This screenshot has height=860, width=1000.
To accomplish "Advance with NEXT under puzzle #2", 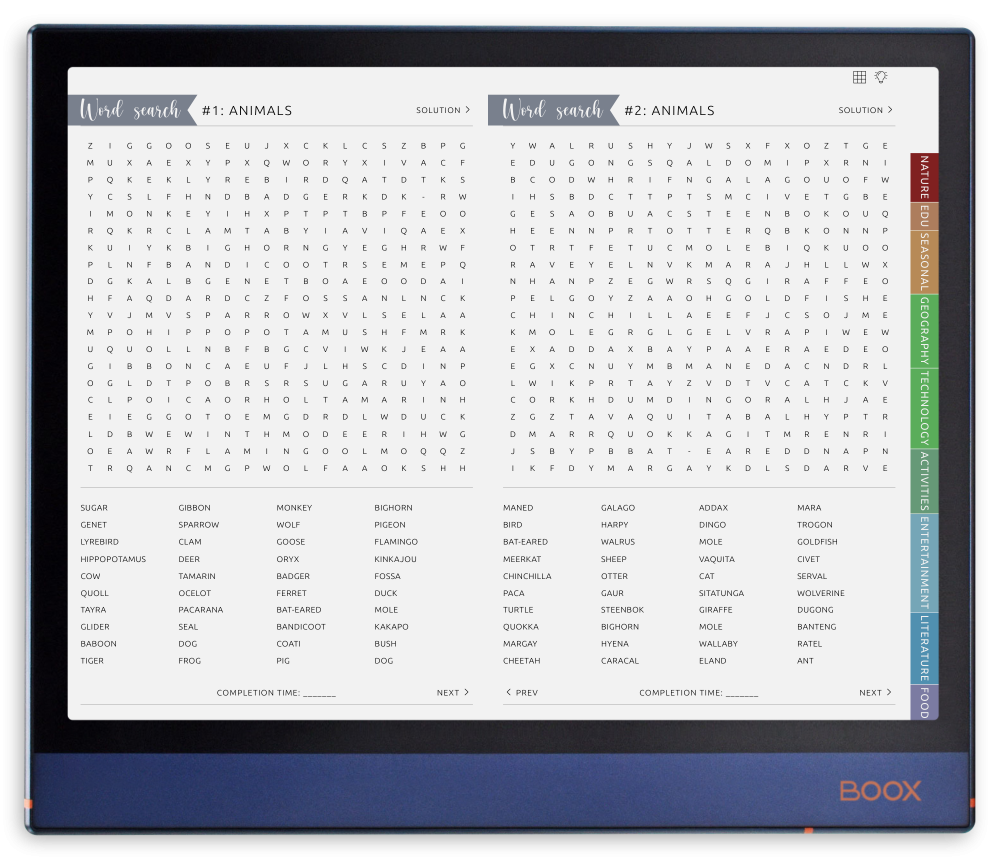I will coord(874,692).
